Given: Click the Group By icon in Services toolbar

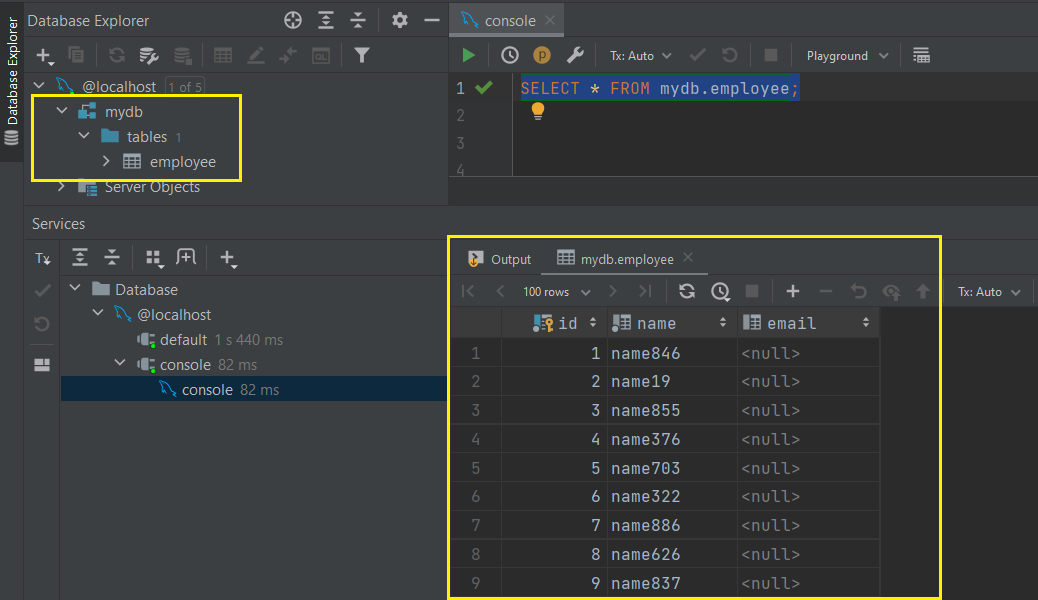Looking at the screenshot, I should pyautogui.click(x=154, y=258).
